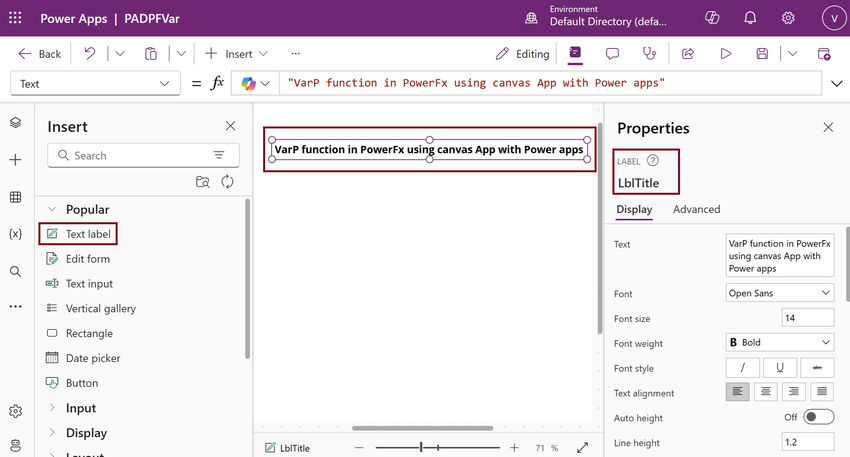Open the comments icon
This screenshot has width=850, height=457.
tap(612, 53)
